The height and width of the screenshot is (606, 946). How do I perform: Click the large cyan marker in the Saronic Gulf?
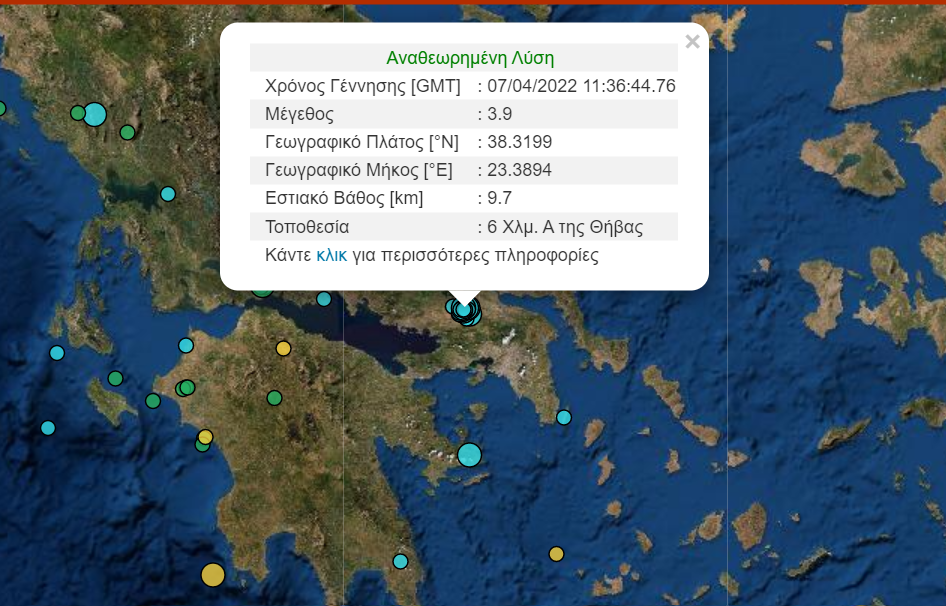pyautogui.click(x=469, y=455)
